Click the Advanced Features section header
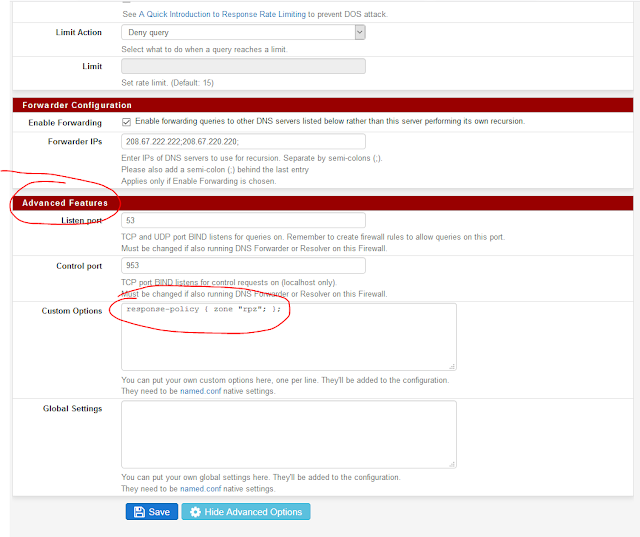Viewport: 640px width, 537px height. tap(64, 204)
